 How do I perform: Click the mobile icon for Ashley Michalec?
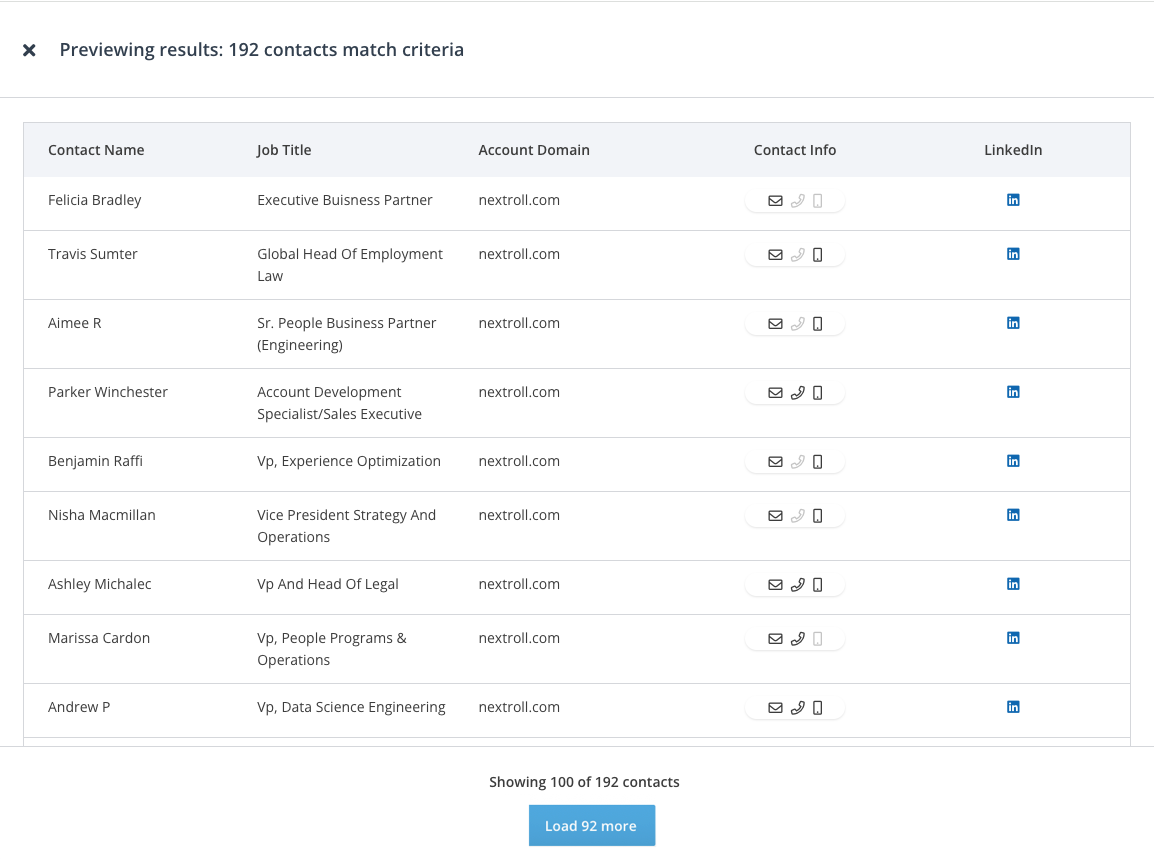817,585
